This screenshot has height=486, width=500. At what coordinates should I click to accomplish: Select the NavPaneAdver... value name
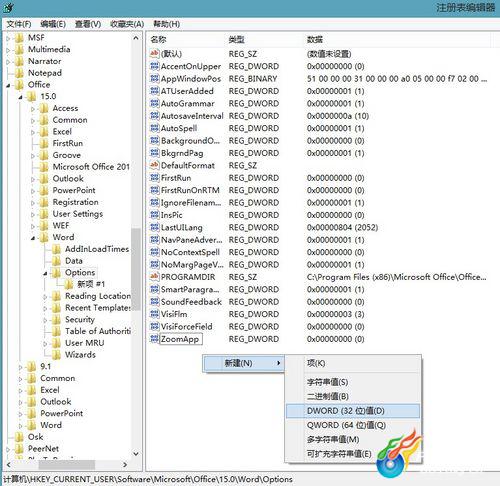(191, 240)
